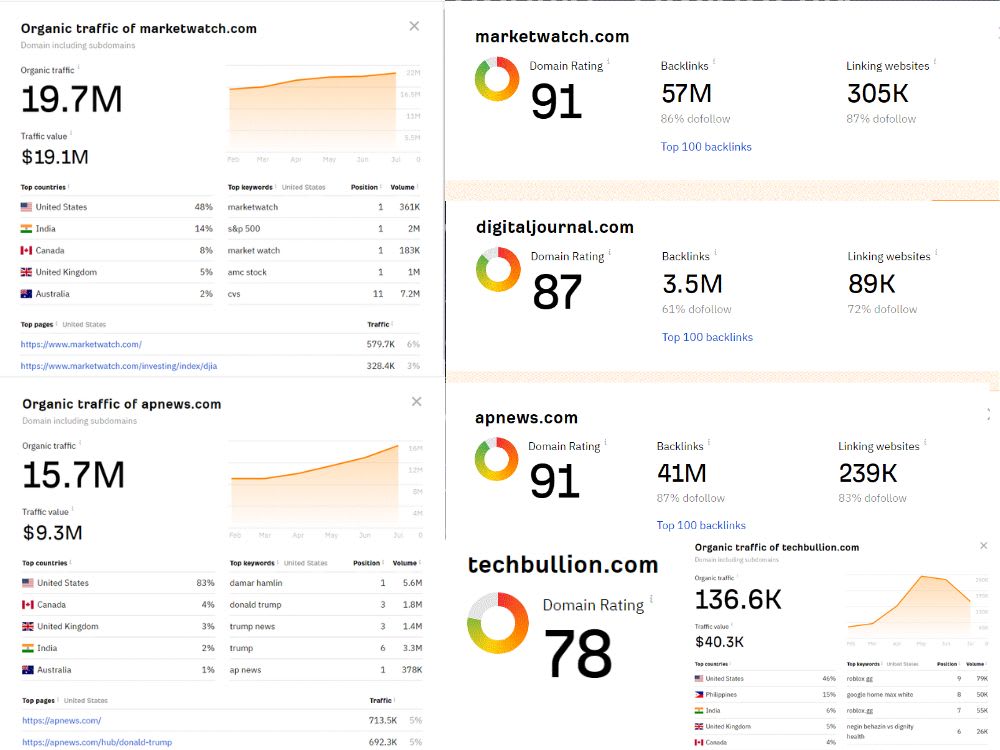The height and width of the screenshot is (750, 1000).
Task: Click the 41M backlinks figure for apnews.com
Action: [x=682, y=473]
